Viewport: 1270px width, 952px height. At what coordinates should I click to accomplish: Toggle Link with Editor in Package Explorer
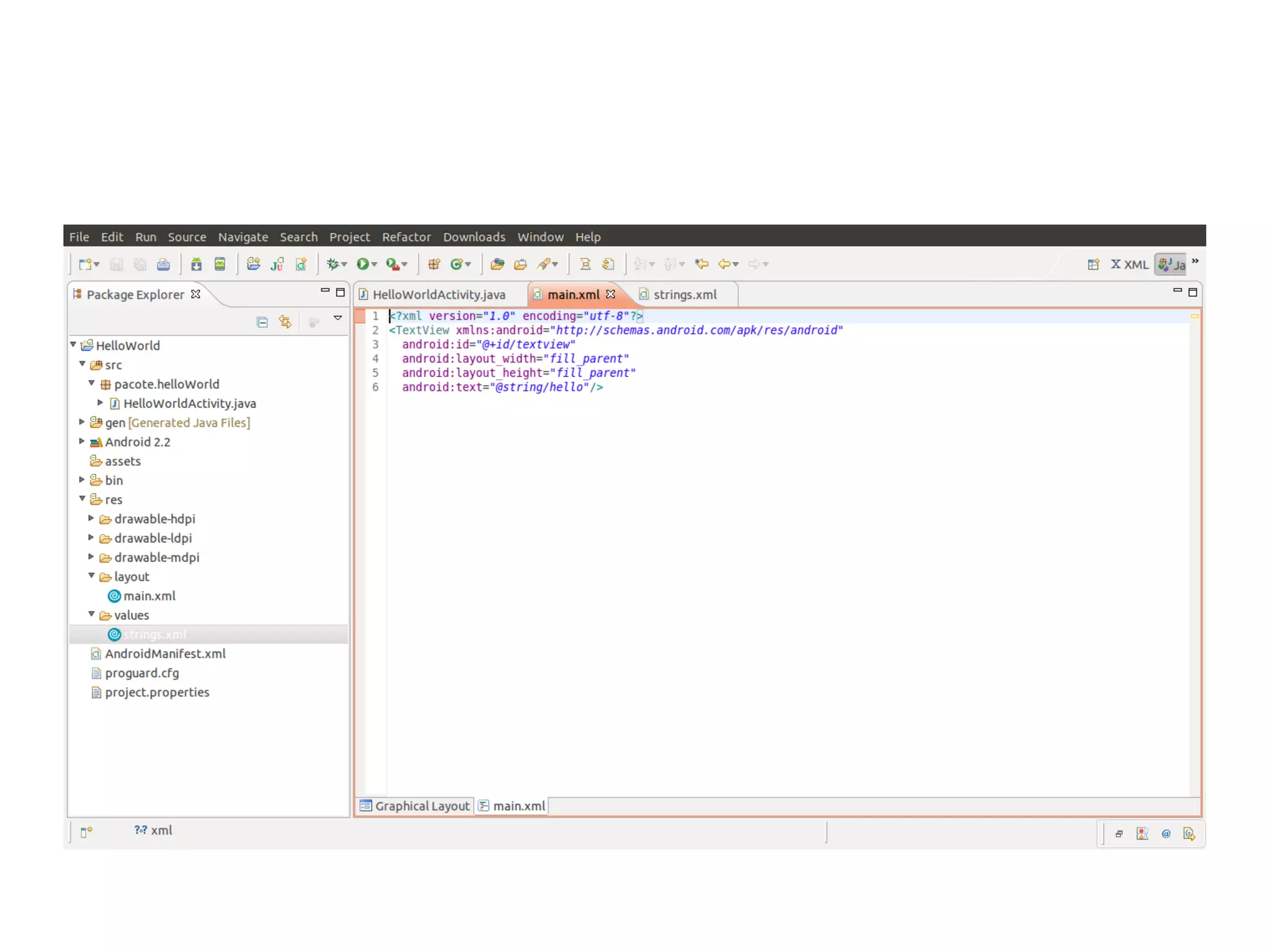tap(285, 322)
